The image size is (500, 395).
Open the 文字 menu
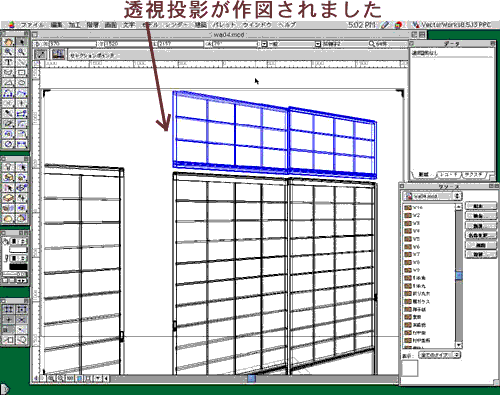coord(129,25)
